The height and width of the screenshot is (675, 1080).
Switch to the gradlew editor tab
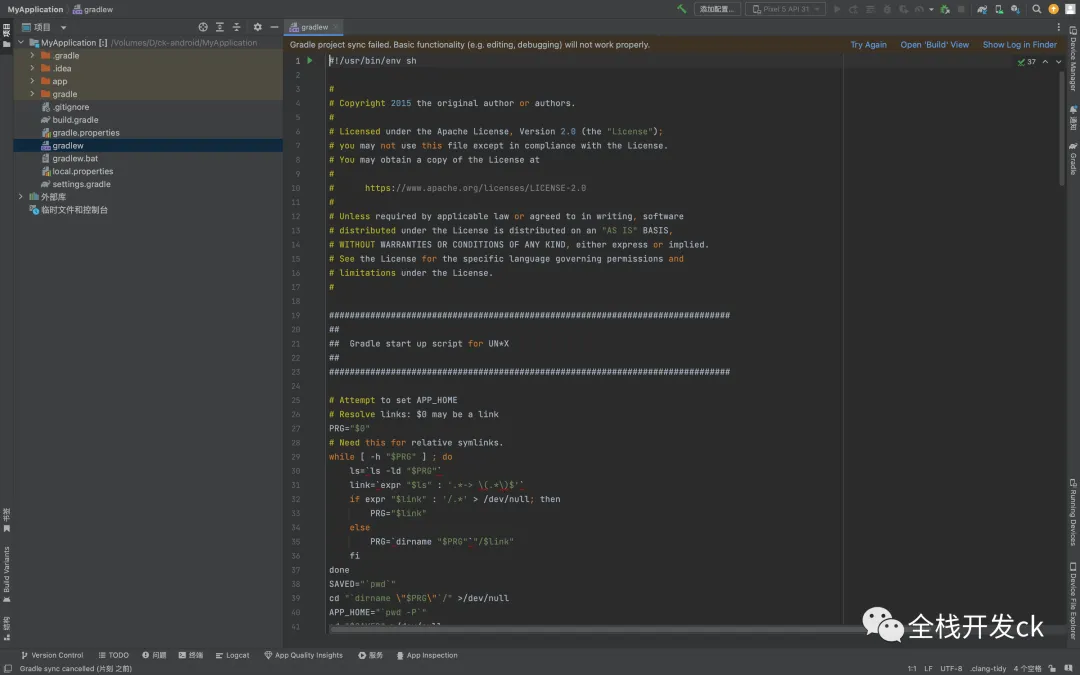(314, 27)
